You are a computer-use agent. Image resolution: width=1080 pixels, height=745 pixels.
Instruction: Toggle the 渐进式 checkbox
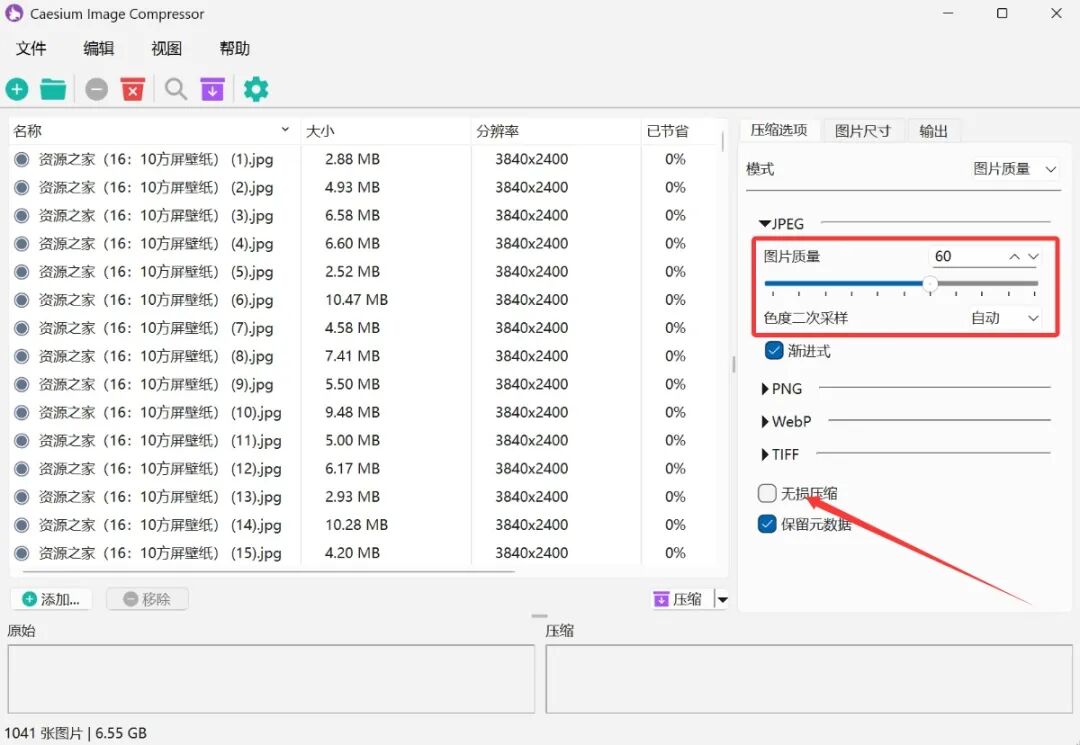pos(773,351)
